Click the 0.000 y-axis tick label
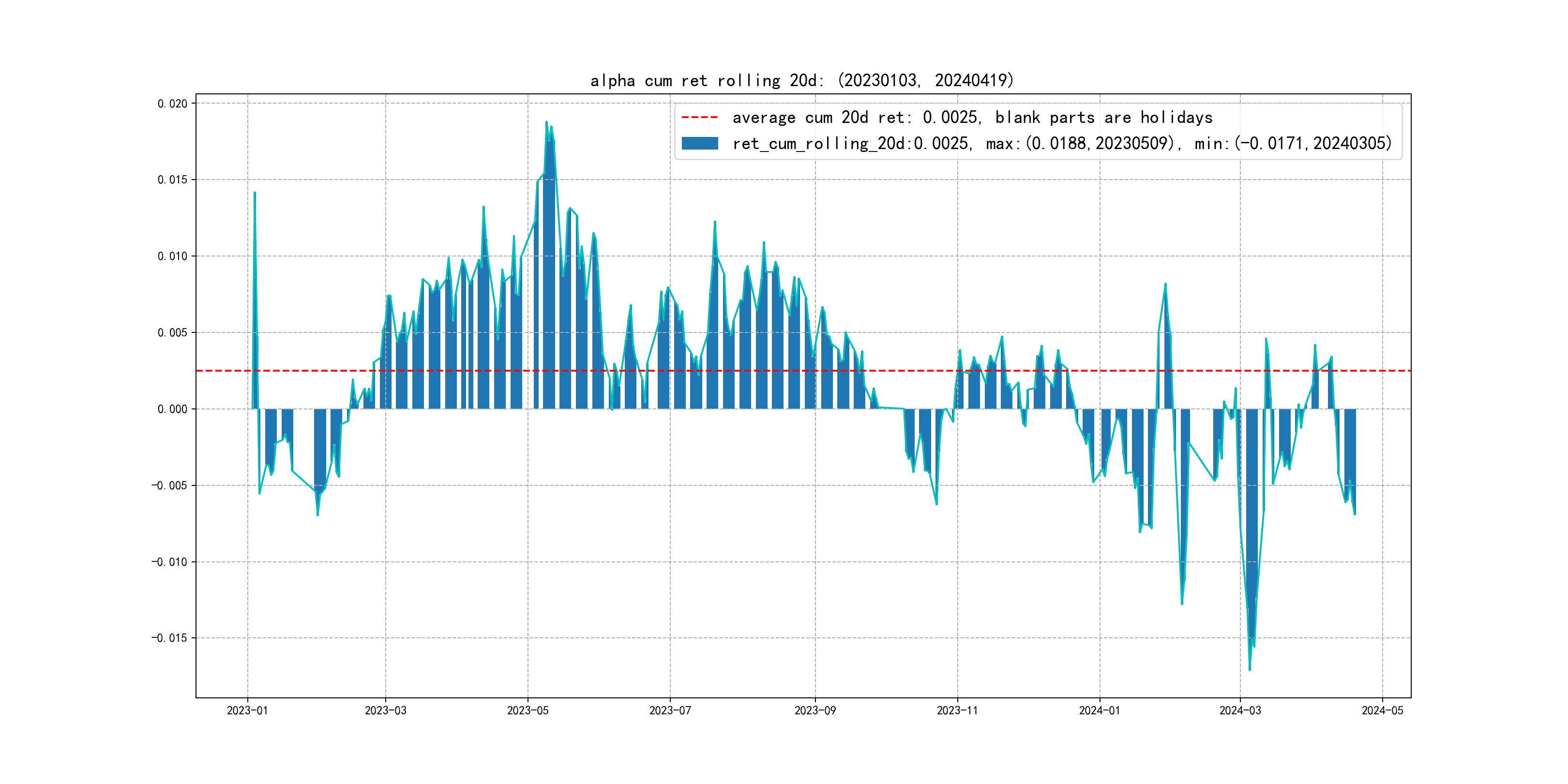1568x784 pixels. (172, 409)
